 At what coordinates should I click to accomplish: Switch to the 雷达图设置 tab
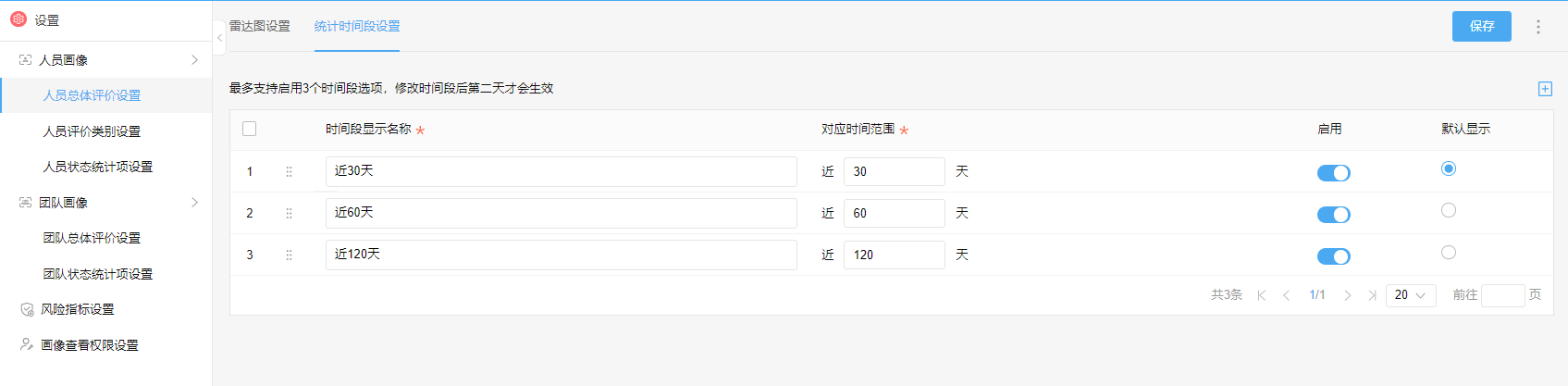(x=260, y=26)
